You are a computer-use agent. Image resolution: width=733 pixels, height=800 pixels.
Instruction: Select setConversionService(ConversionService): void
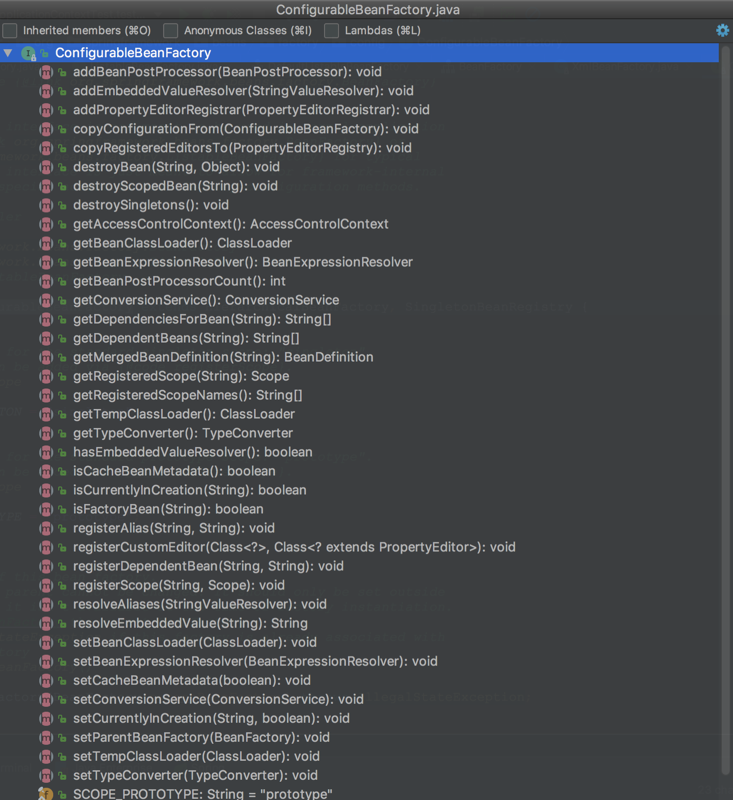218,699
